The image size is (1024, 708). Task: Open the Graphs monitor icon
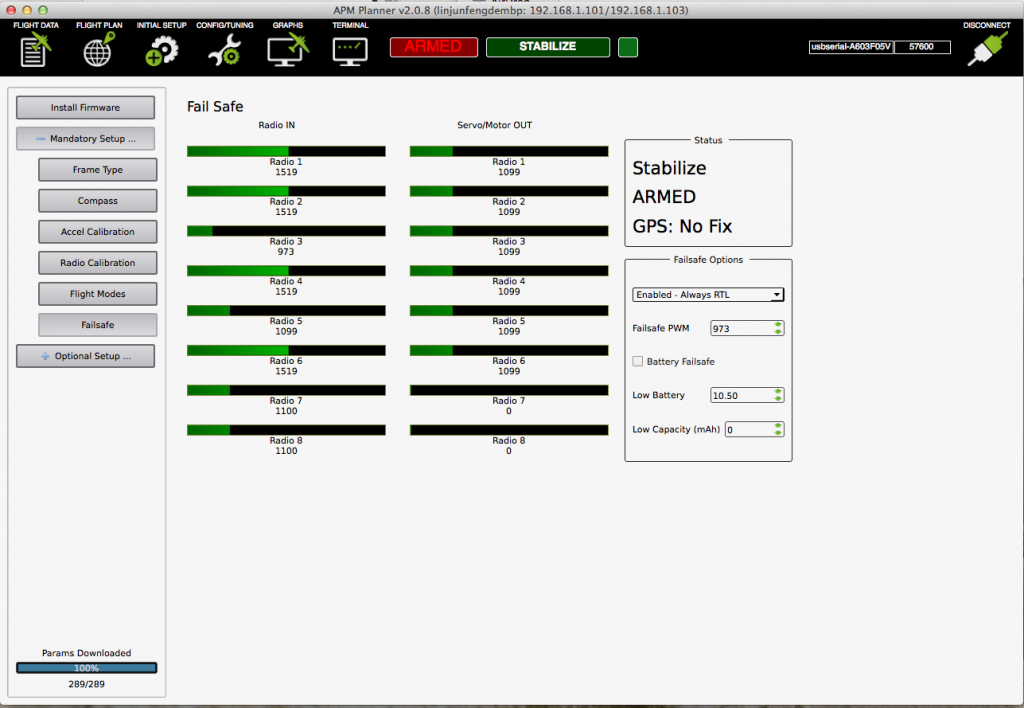[287, 49]
